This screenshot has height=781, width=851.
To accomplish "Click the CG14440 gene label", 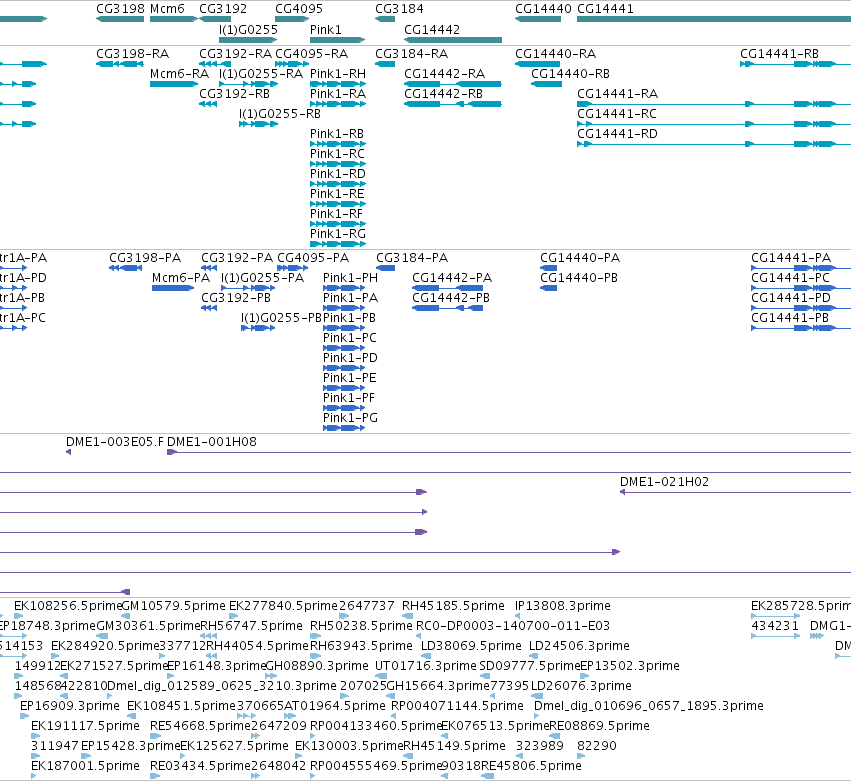I will (x=543, y=9).
